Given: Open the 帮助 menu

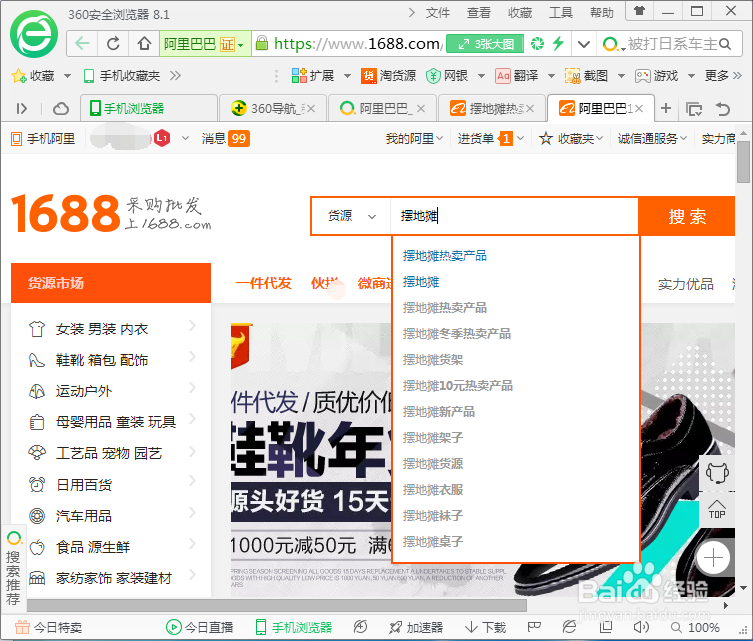Looking at the screenshot, I should (x=602, y=13).
